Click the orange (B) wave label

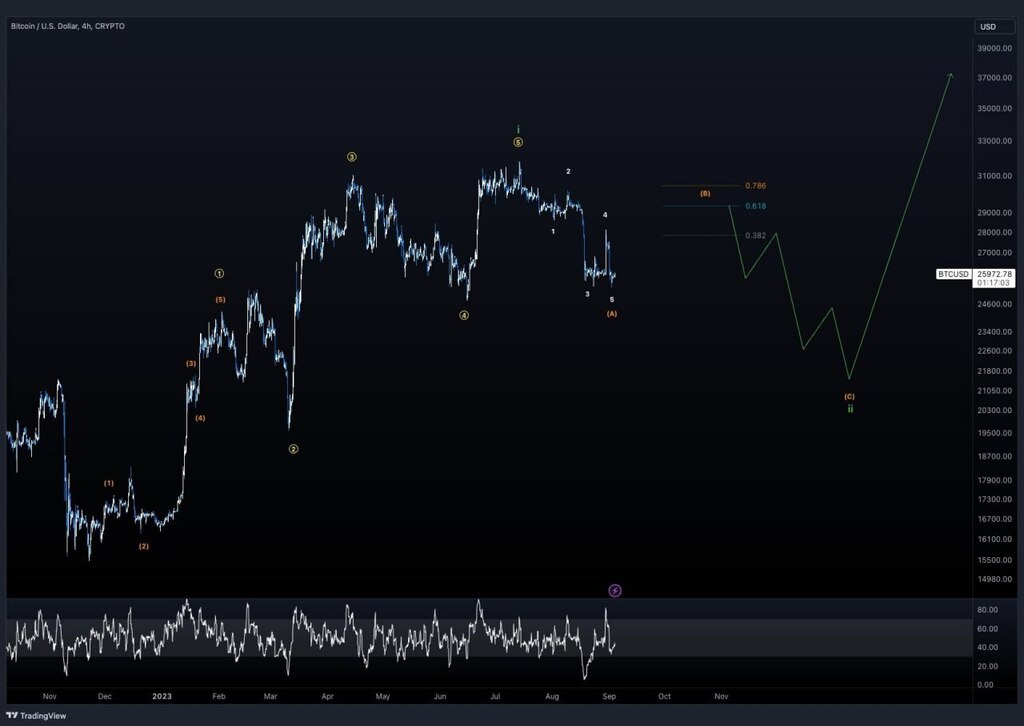click(705, 194)
